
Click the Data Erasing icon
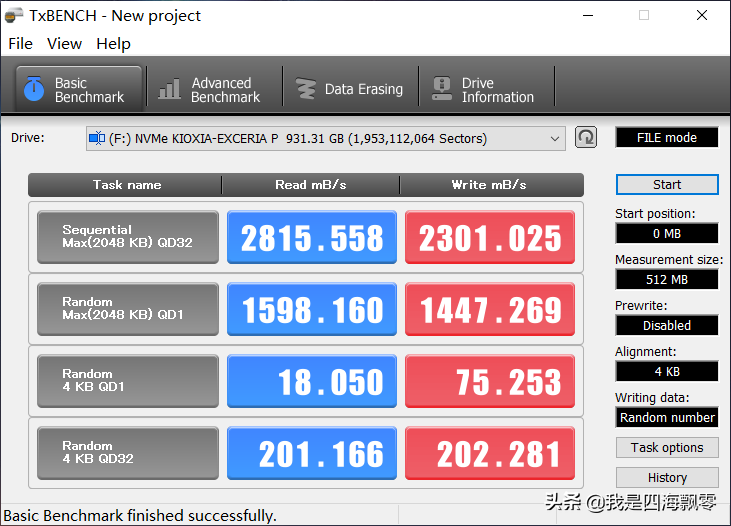click(x=306, y=89)
